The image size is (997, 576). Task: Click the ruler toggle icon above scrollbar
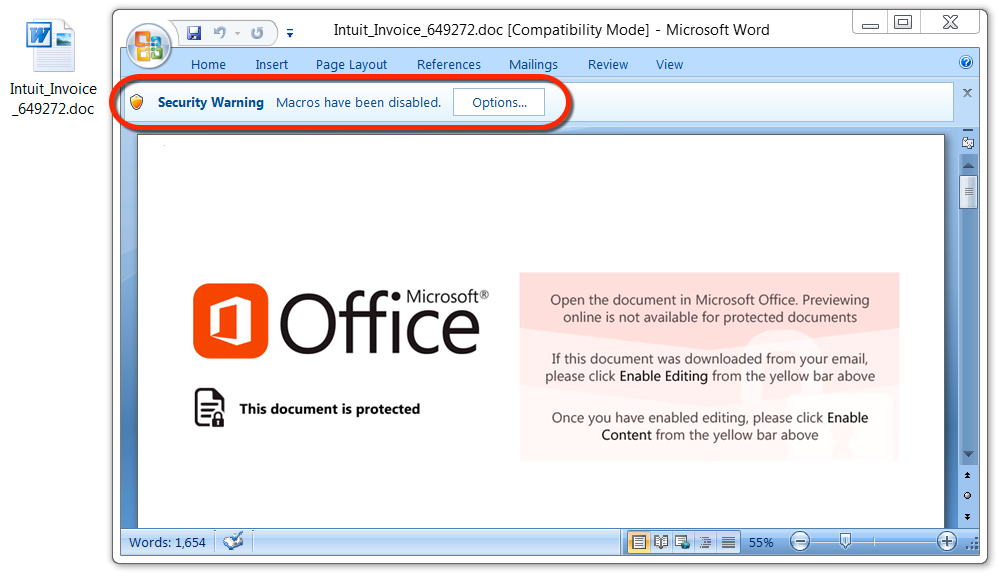tap(968, 142)
